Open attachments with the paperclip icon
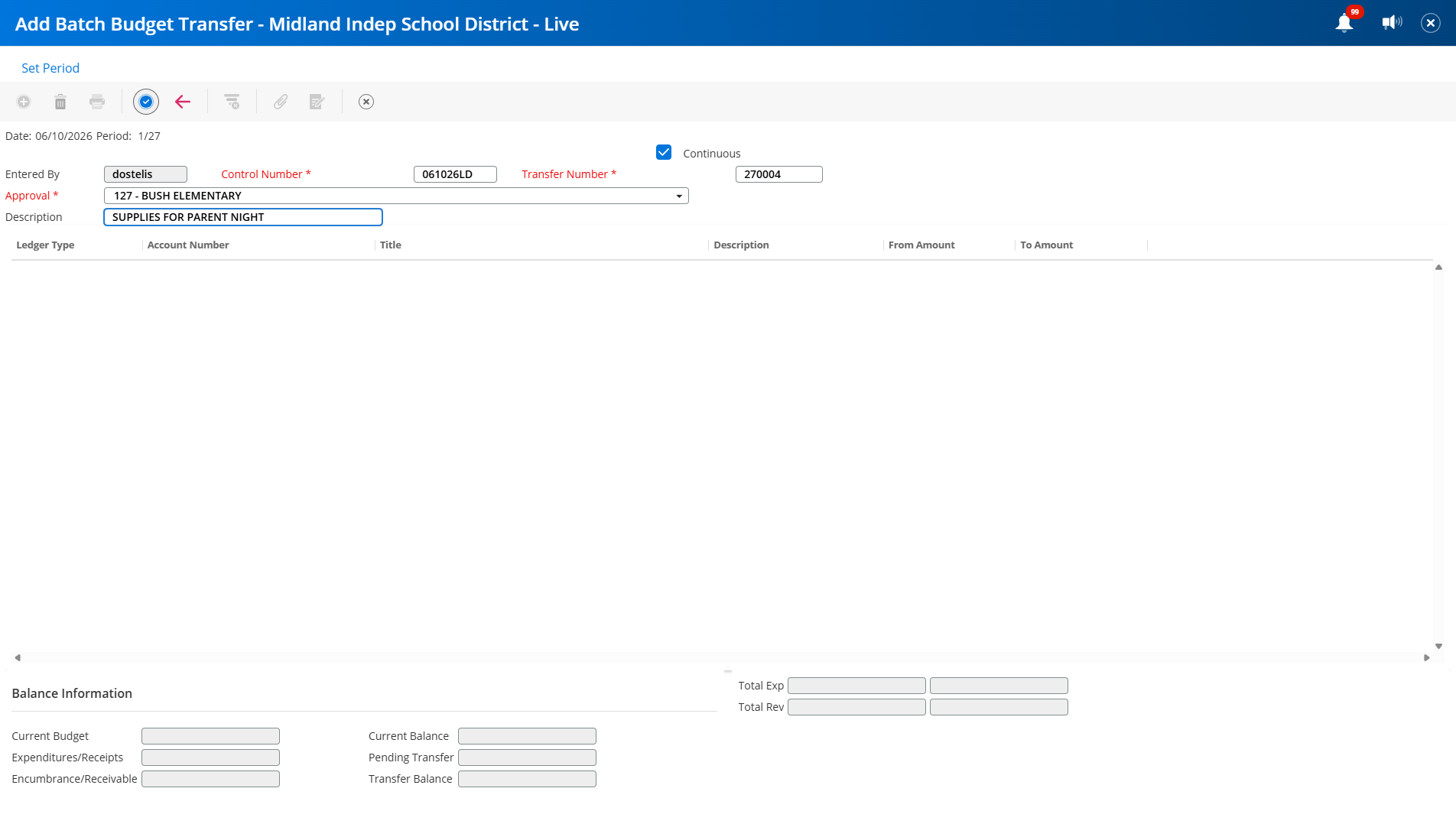The image size is (1456, 824). (281, 102)
